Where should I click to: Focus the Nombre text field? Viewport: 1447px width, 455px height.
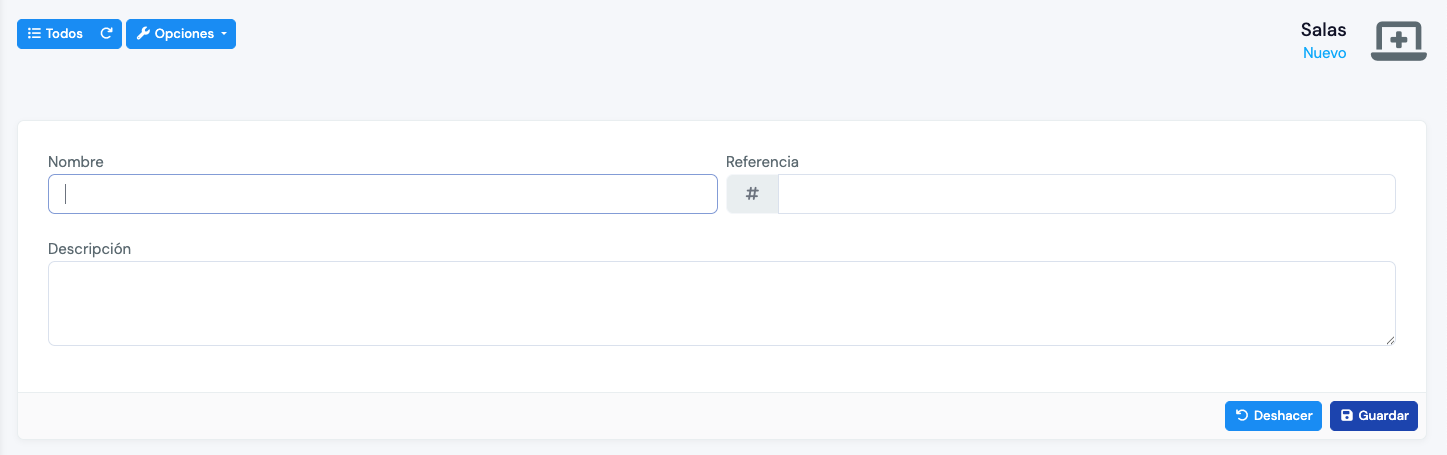tap(382, 194)
